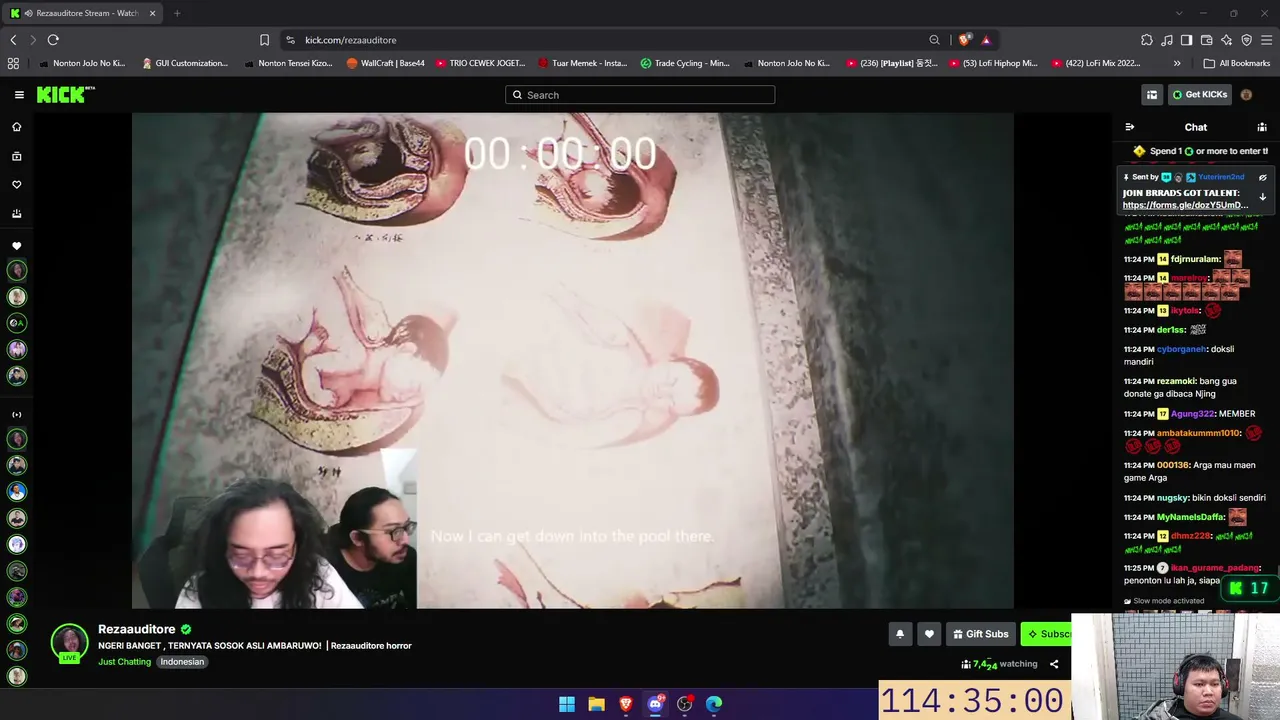Screen dimensions: 1280x720
Task: Open the (53) Lofi Hiphop Mix bookmark
Action: pos(993,63)
